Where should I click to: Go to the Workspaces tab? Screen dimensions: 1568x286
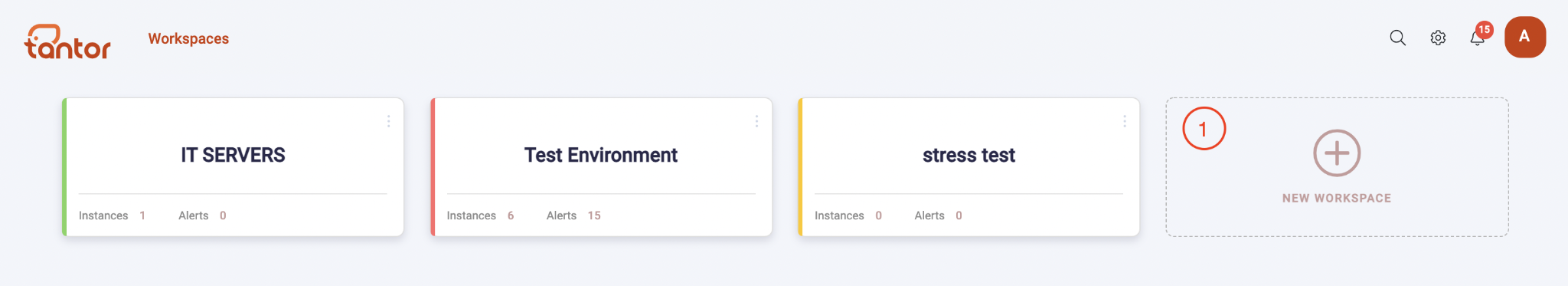pyautogui.click(x=188, y=38)
